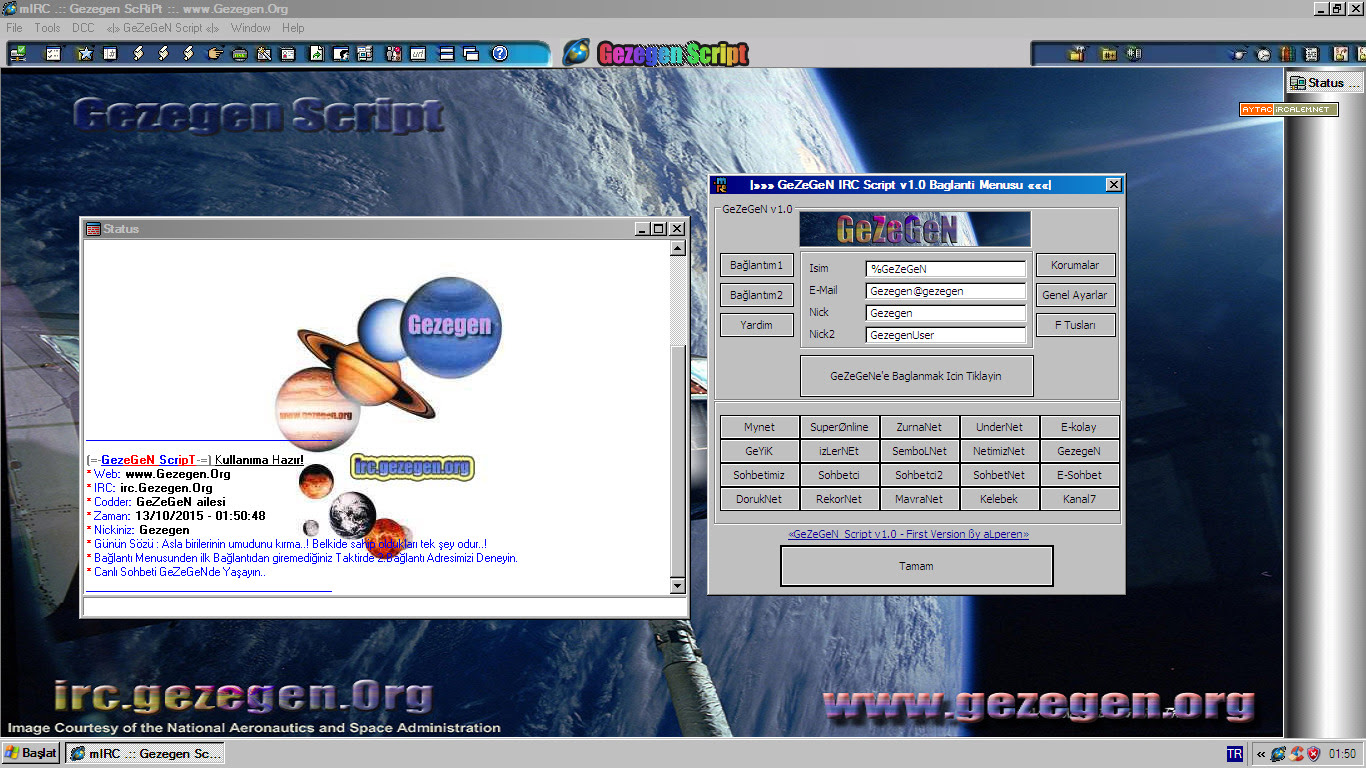Click the folder #+ icon
Image resolution: width=1366 pixels, height=768 pixels.
1108,54
